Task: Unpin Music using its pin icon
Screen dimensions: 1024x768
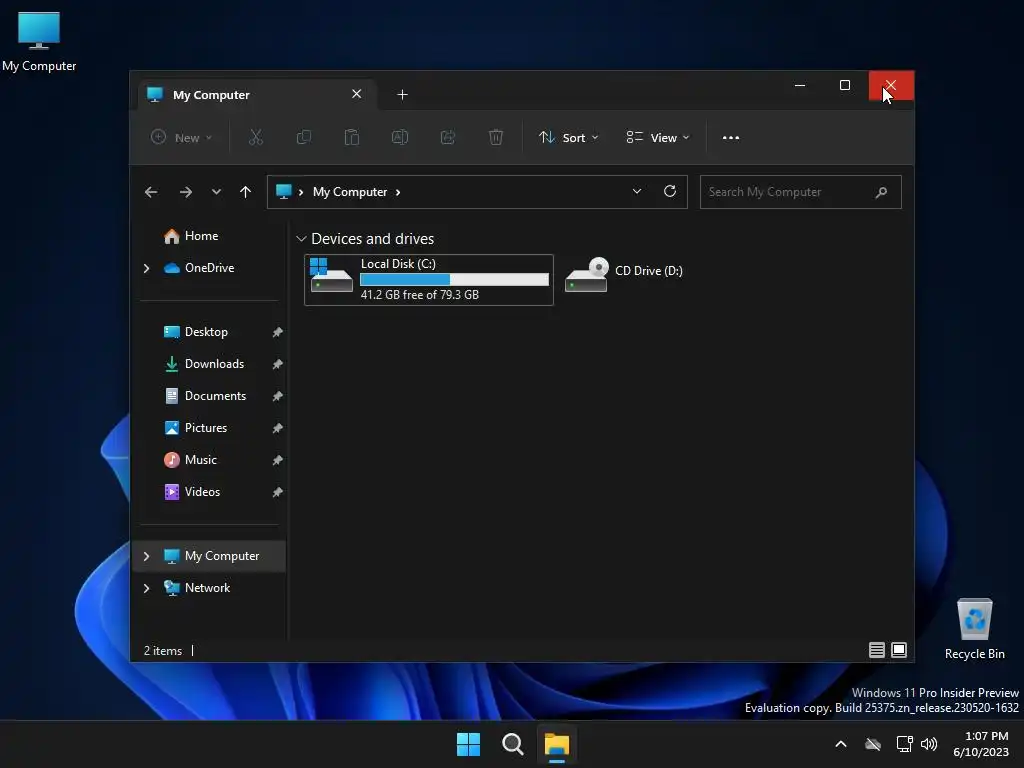Action: click(x=278, y=460)
